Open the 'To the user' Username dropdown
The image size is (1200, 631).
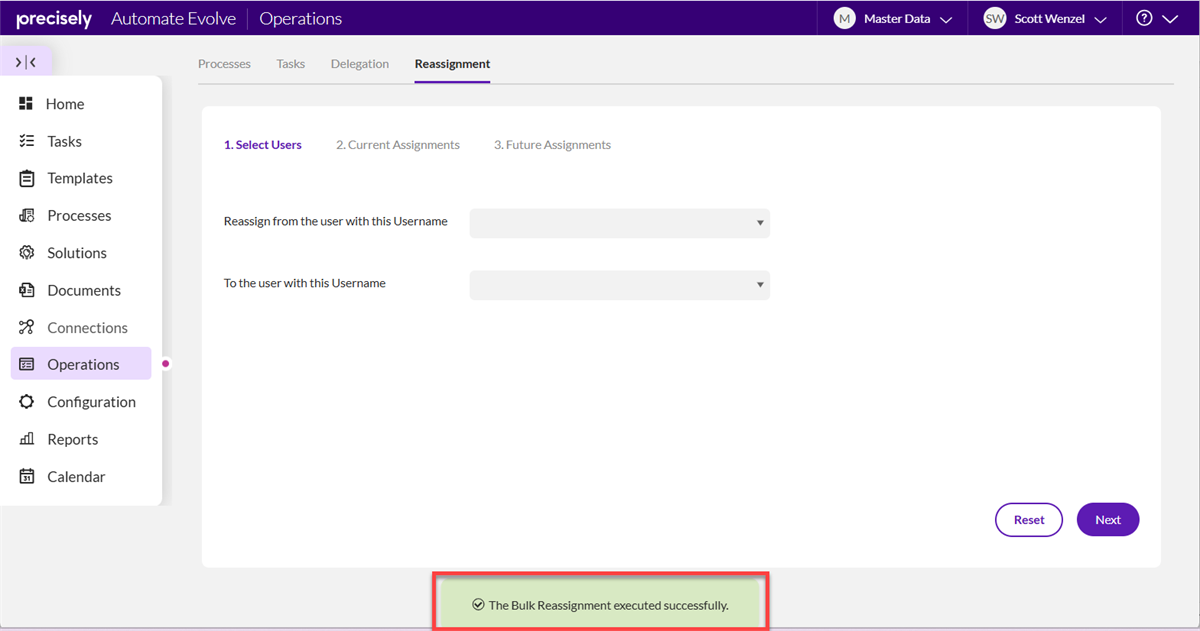620,285
